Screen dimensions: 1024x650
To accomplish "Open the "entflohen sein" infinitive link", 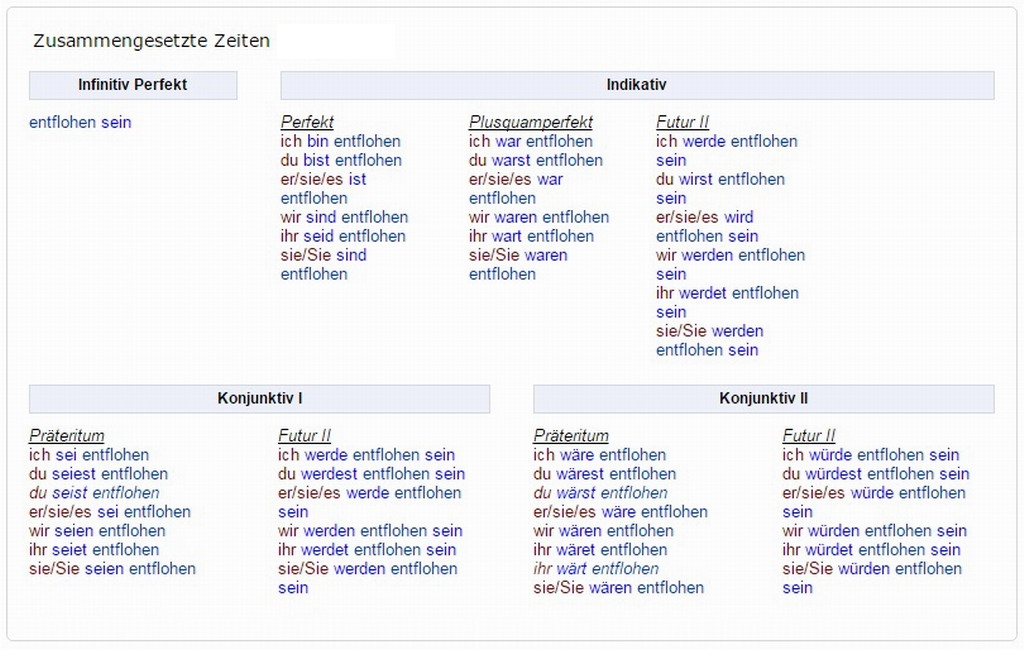I will pyautogui.click(x=80, y=122).
